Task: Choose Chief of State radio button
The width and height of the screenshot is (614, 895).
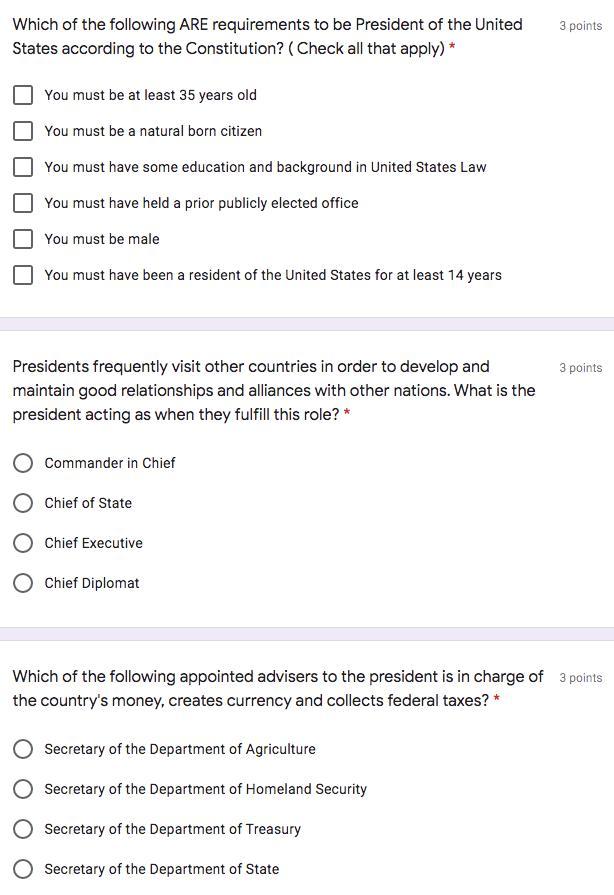Action: point(23,503)
